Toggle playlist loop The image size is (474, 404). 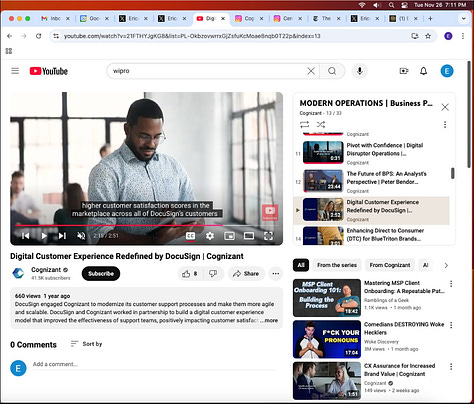304,125
